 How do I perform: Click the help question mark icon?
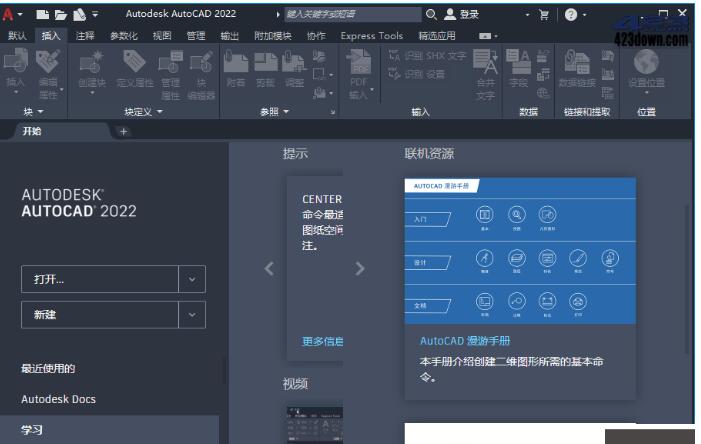pyautogui.click(x=570, y=15)
